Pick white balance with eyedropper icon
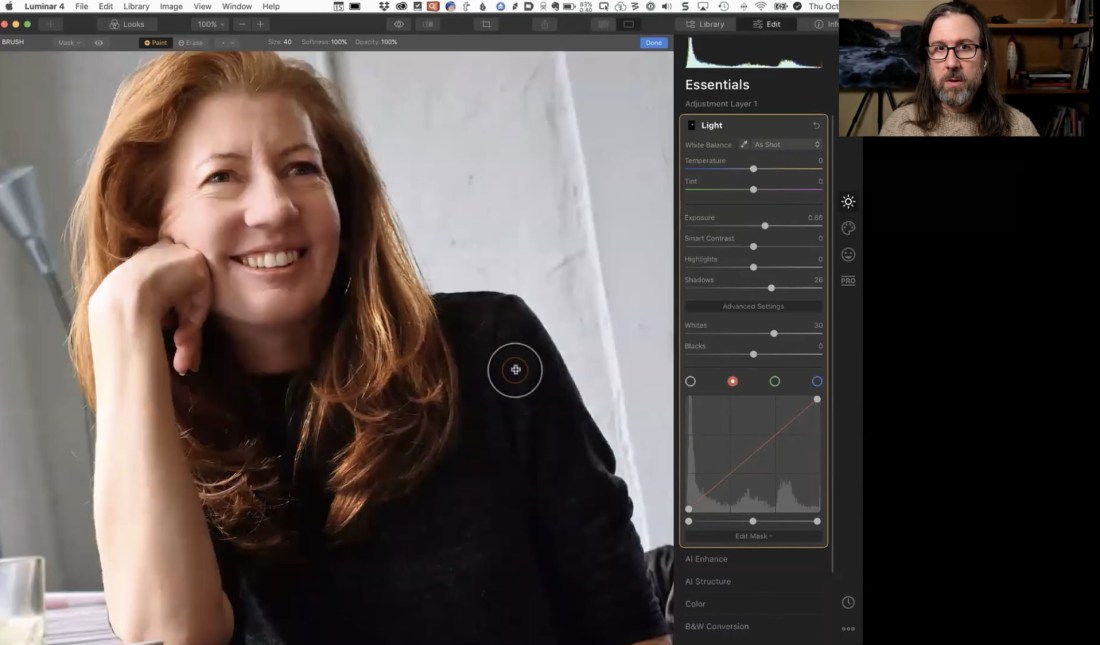Screen dimensions: 1100x645 [743, 145]
